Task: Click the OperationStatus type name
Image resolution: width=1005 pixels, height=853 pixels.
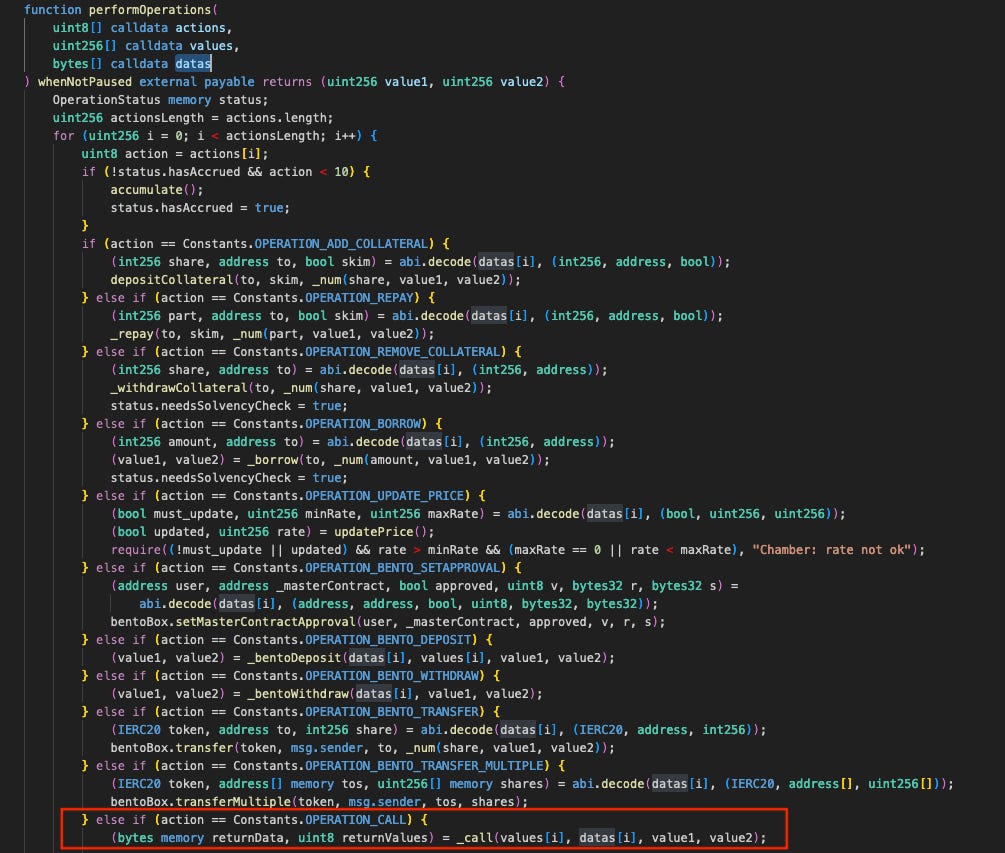Action: click(x=106, y=99)
